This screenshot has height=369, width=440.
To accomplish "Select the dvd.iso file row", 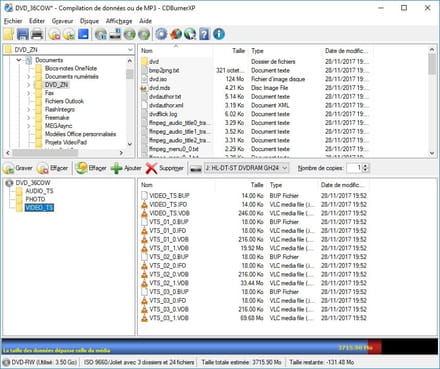I will click(255, 79).
